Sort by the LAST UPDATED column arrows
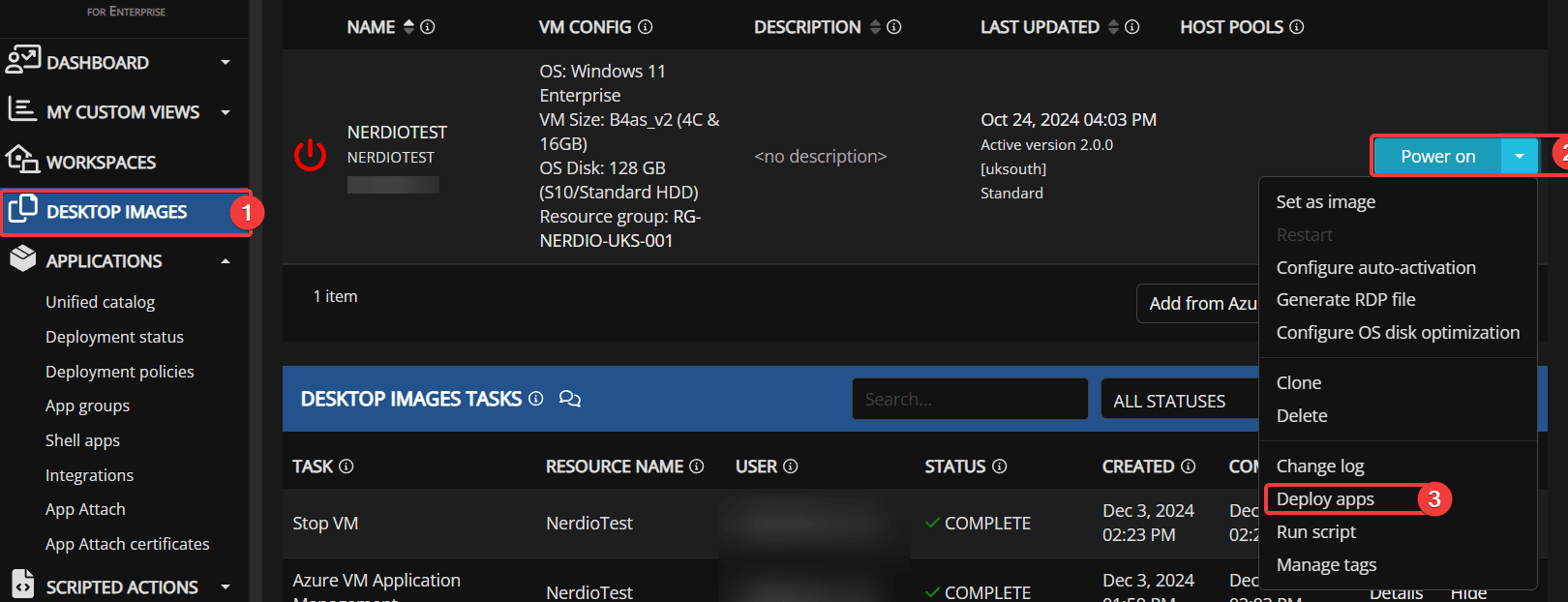This screenshot has width=1568, height=602. [1113, 27]
